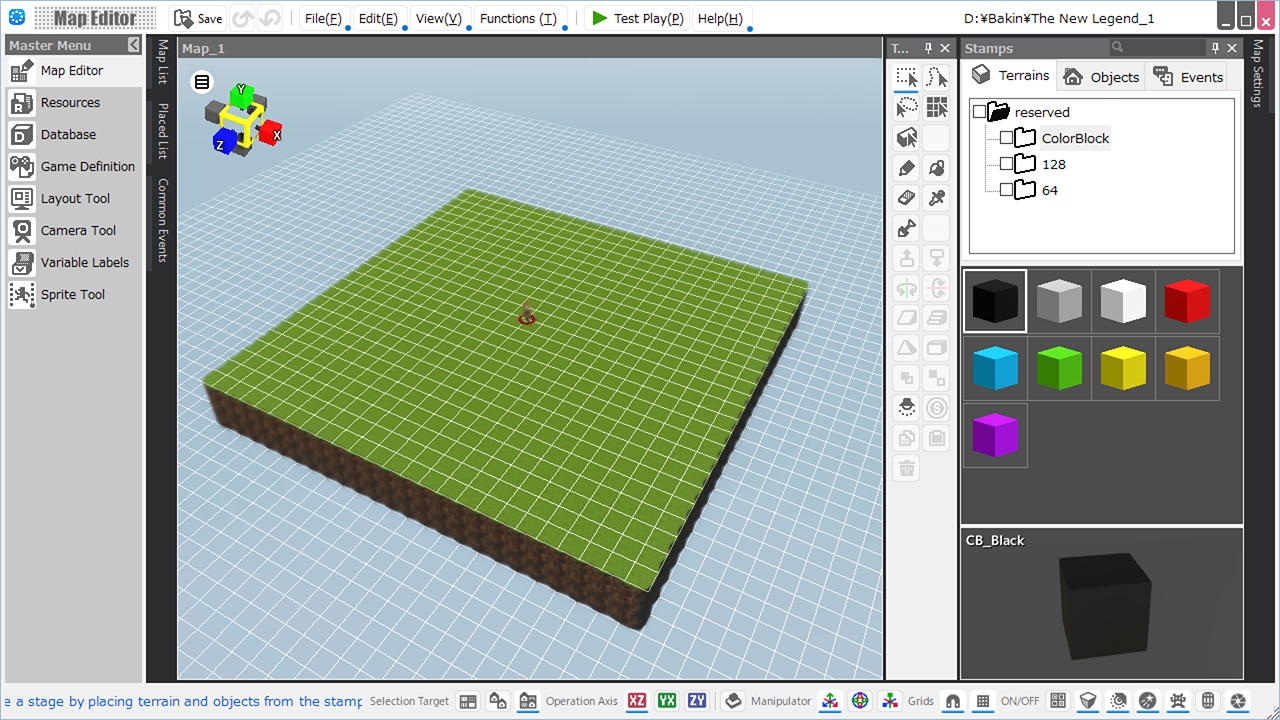Open the Sprite Tool from Master Menu
The image size is (1280, 720).
72,294
